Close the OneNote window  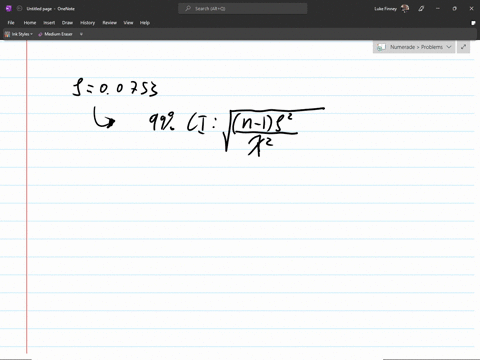[x=471, y=9]
